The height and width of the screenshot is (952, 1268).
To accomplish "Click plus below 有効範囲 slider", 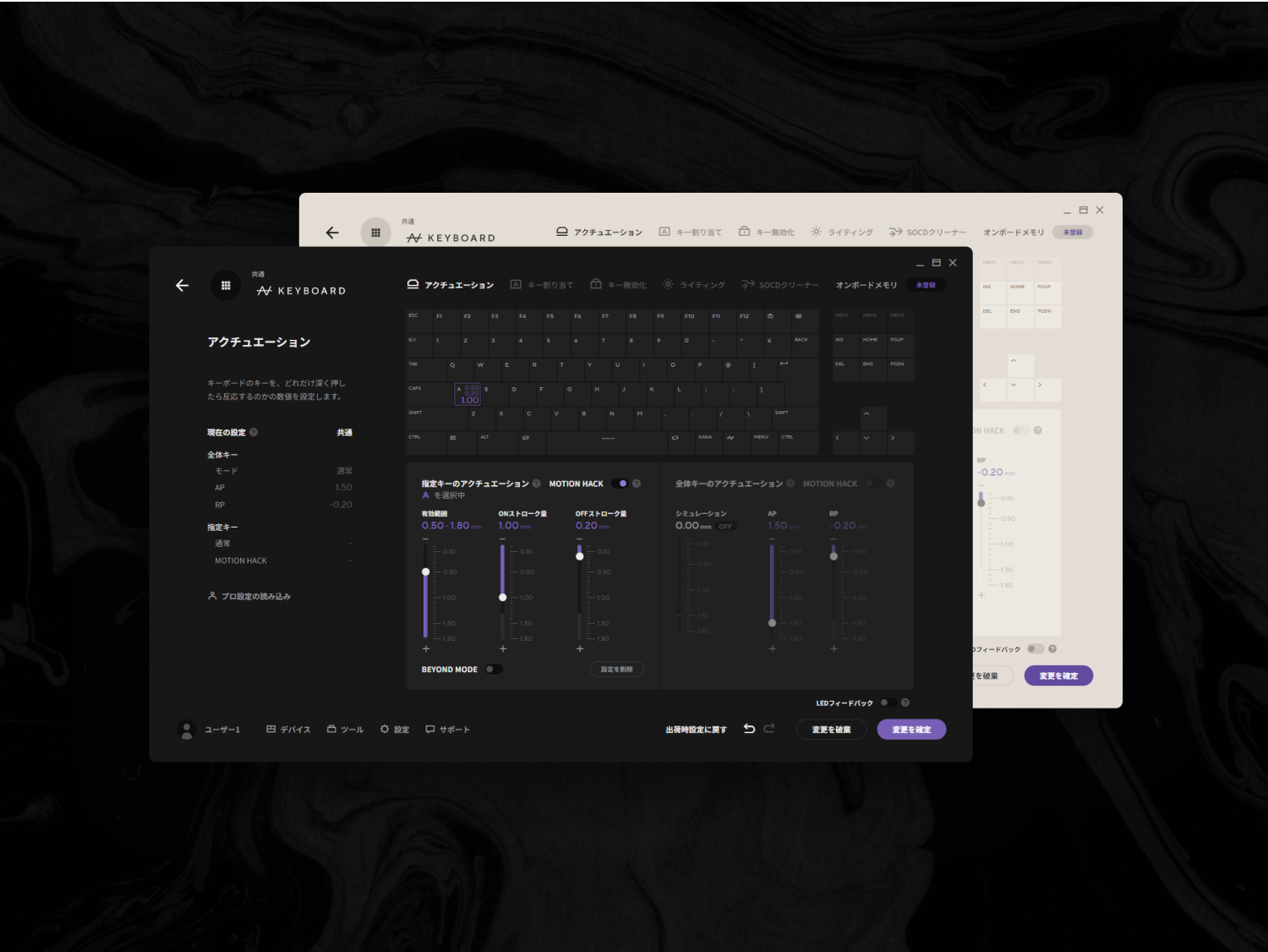I will coord(426,649).
